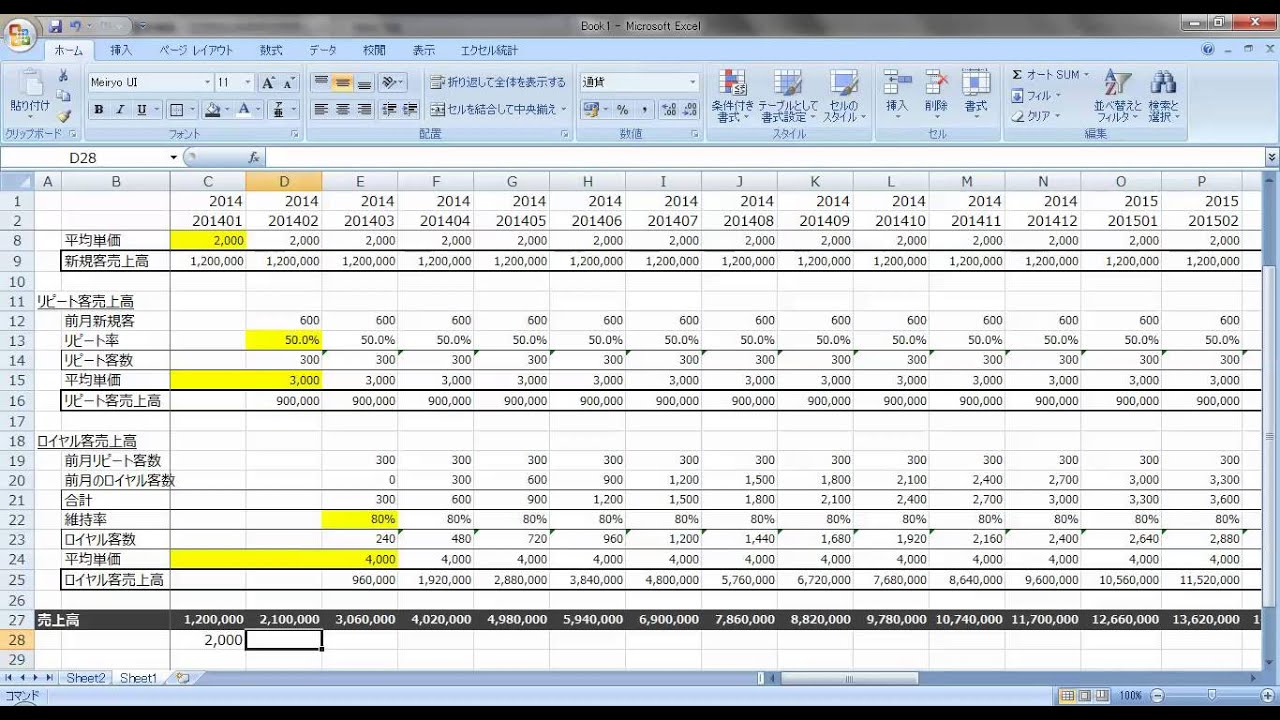1280x720 pixels.
Task: Pick the font color A
Action: pyautogui.click(x=243, y=110)
